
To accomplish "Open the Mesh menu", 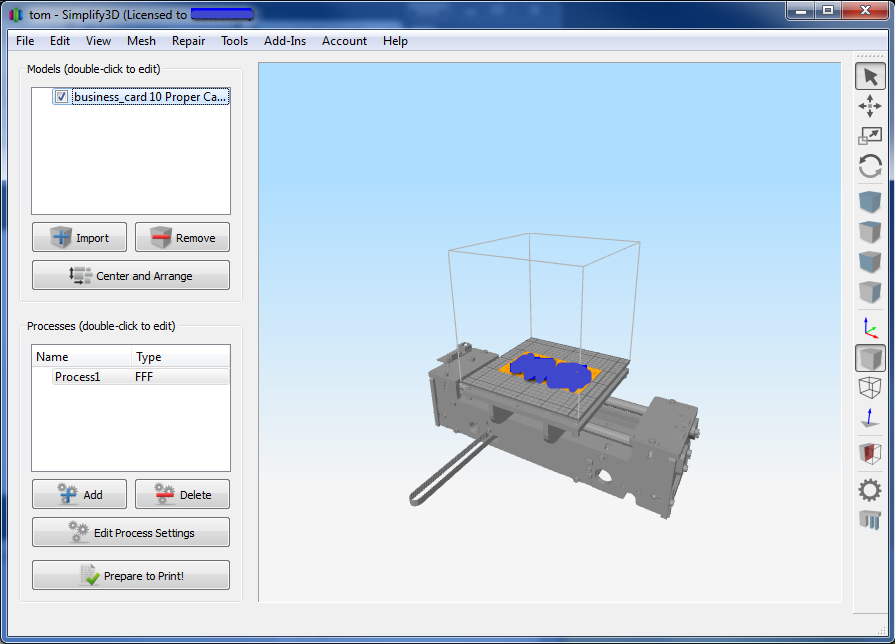I will [x=141, y=41].
